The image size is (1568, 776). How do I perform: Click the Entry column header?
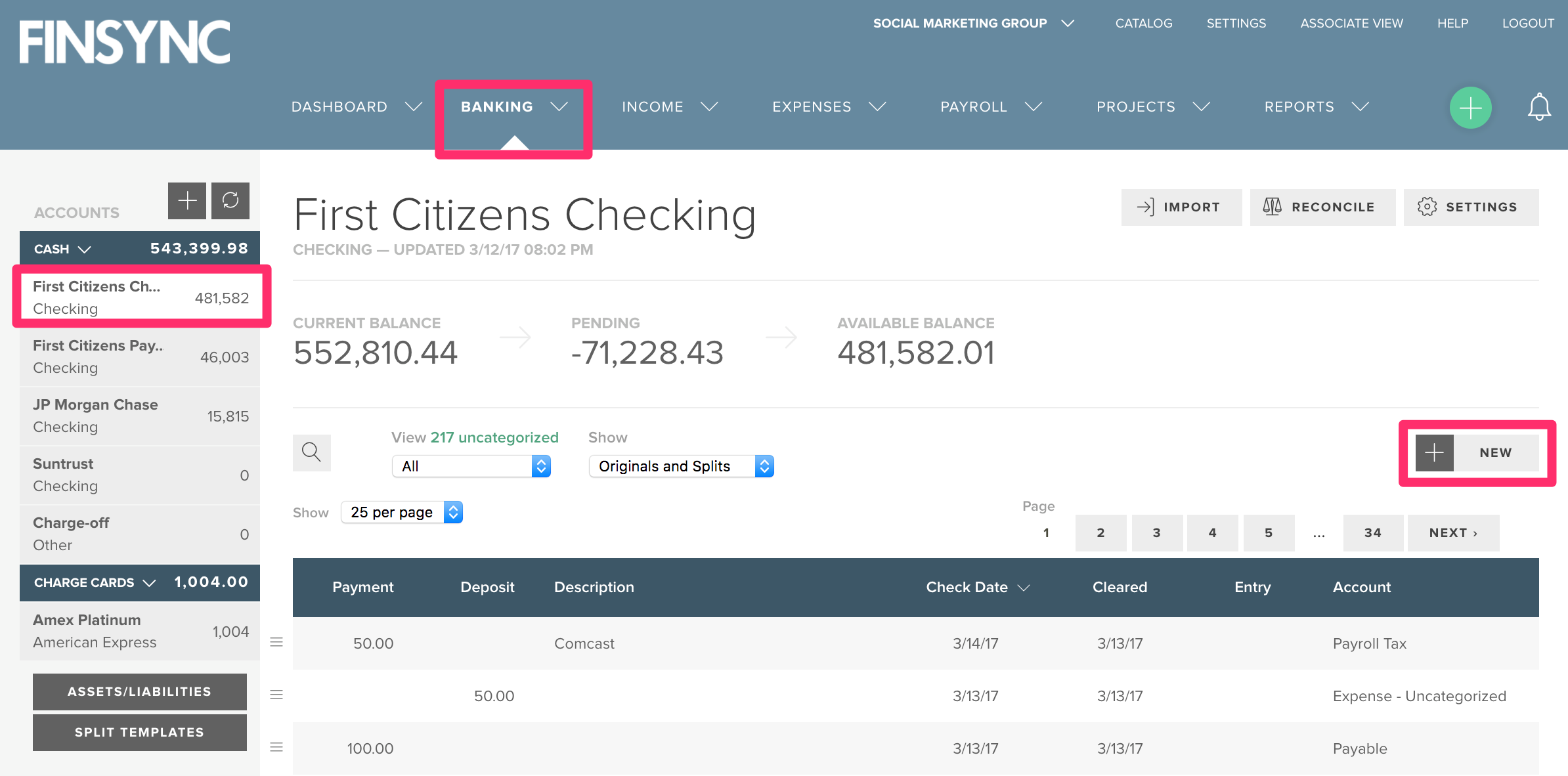[1252, 587]
